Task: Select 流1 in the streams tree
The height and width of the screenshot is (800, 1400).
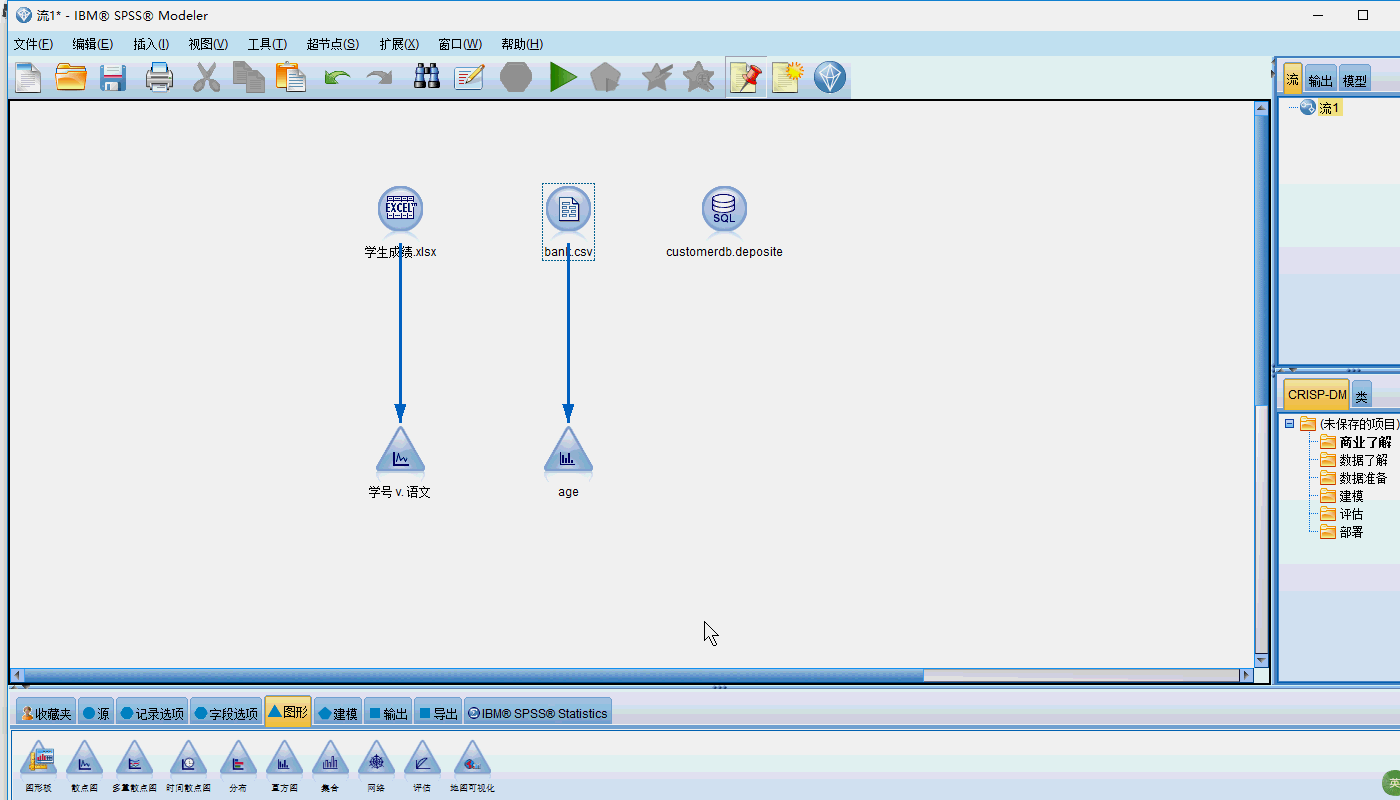Action: (x=1329, y=108)
